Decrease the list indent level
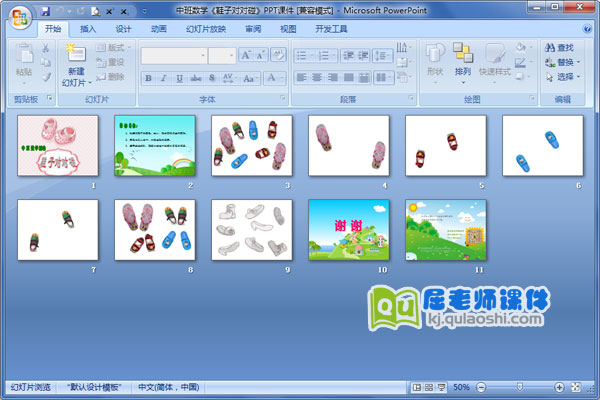This screenshot has width=600, height=400. click(347, 56)
